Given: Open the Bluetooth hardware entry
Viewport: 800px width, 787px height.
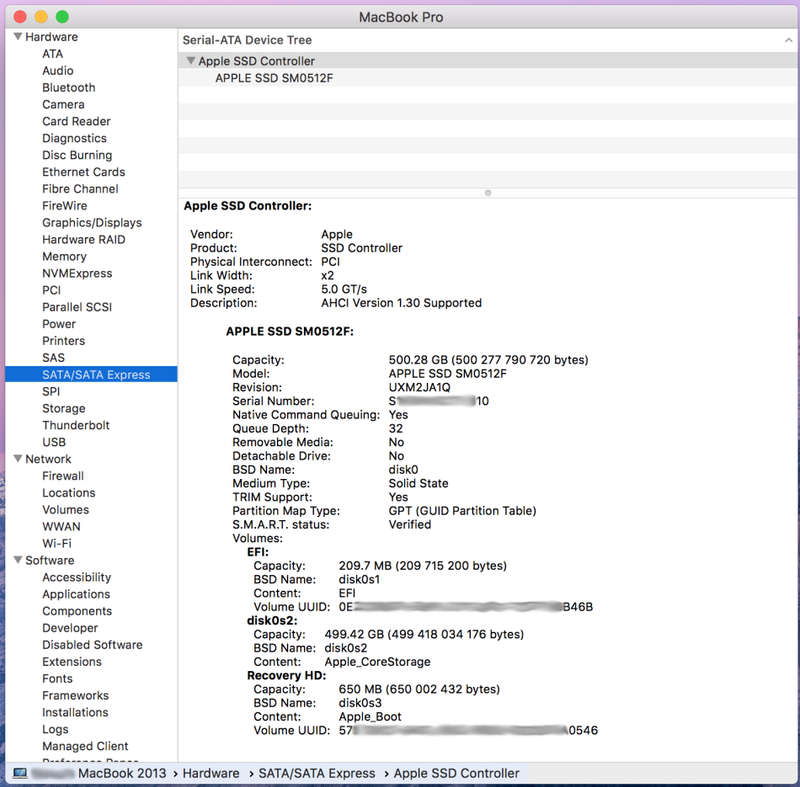Looking at the screenshot, I should pyautogui.click(x=69, y=87).
